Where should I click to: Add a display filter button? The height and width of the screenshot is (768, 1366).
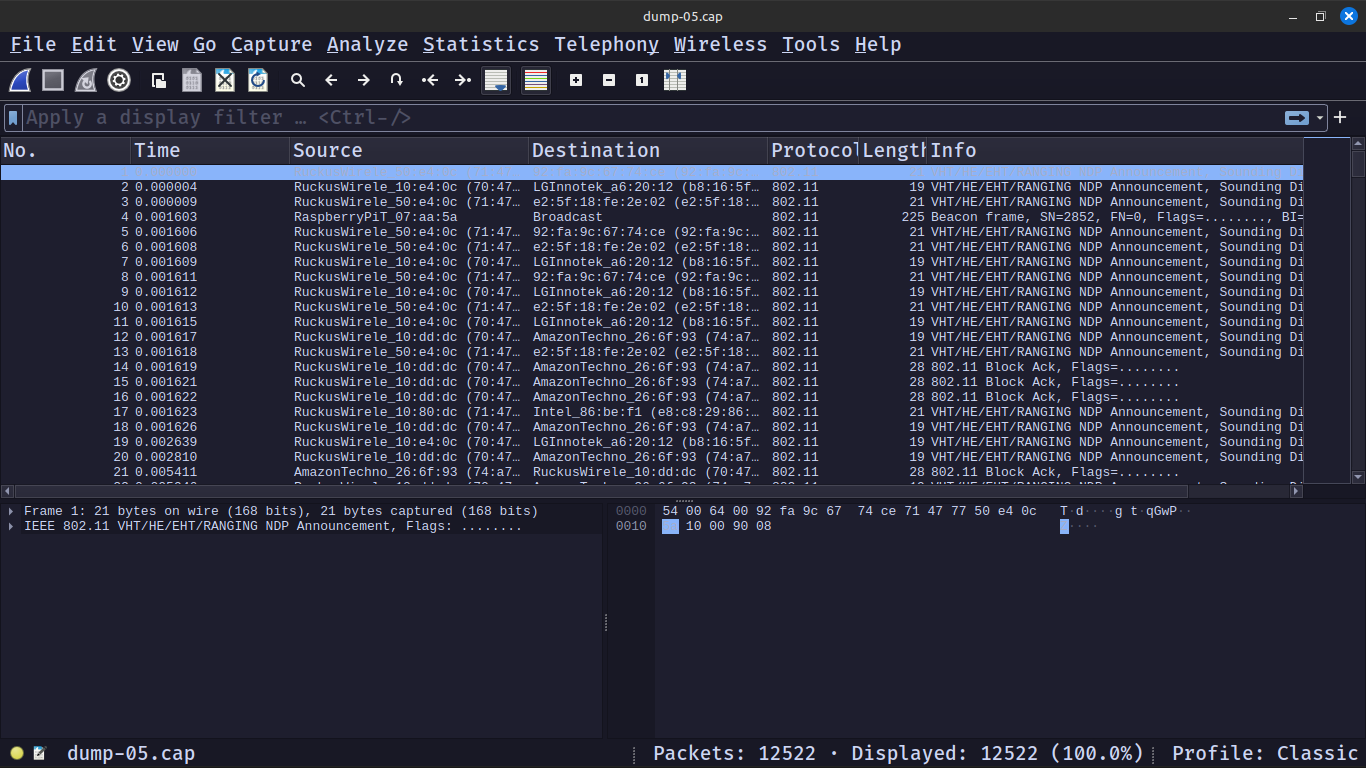click(x=1340, y=118)
